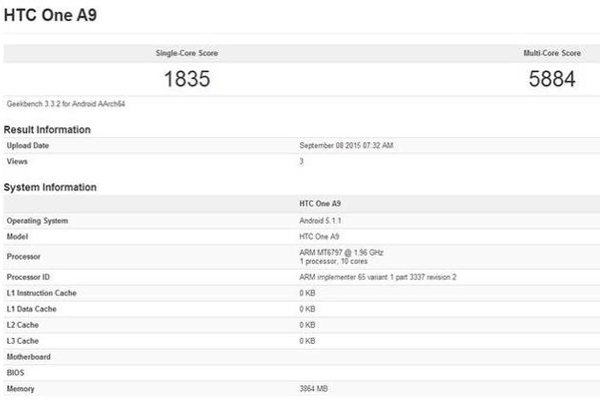This screenshot has height=400, width=600.
Task: Click the Operating System row label
Action: [37, 220]
